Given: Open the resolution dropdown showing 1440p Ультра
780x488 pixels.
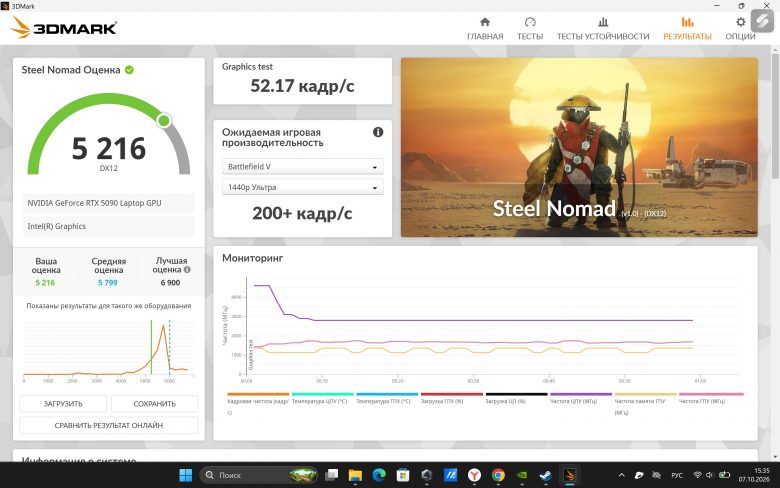Looking at the screenshot, I should click(x=302, y=187).
